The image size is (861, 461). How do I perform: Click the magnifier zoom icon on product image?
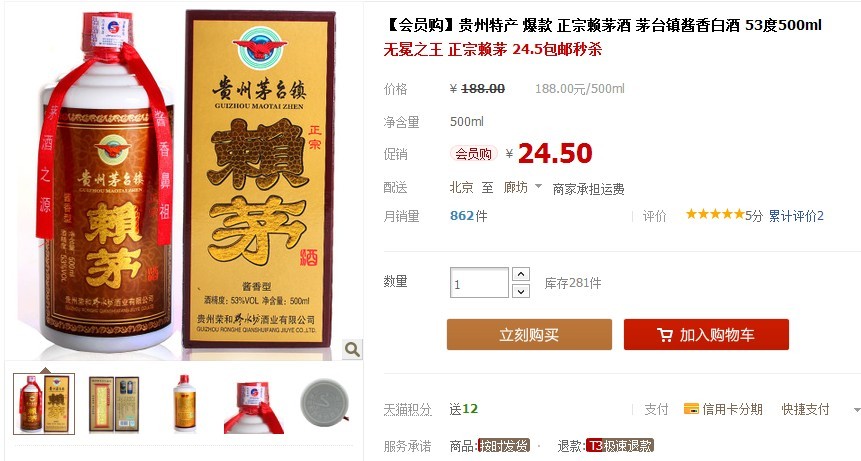point(352,349)
